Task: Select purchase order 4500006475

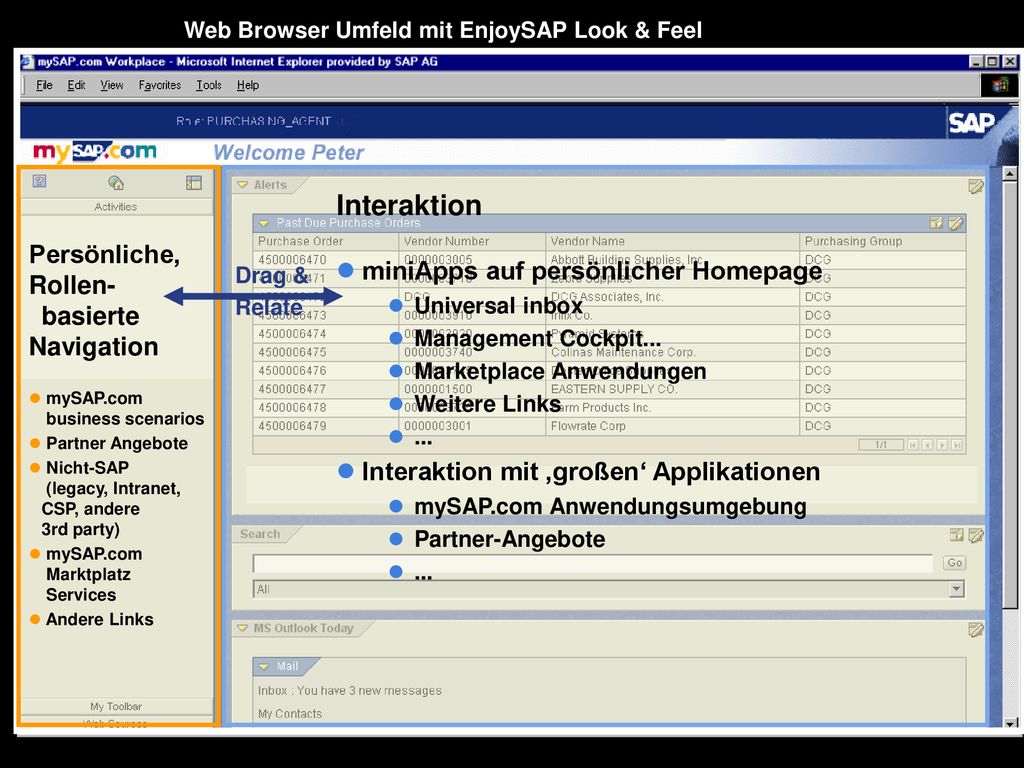Action: [x=292, y=351]
